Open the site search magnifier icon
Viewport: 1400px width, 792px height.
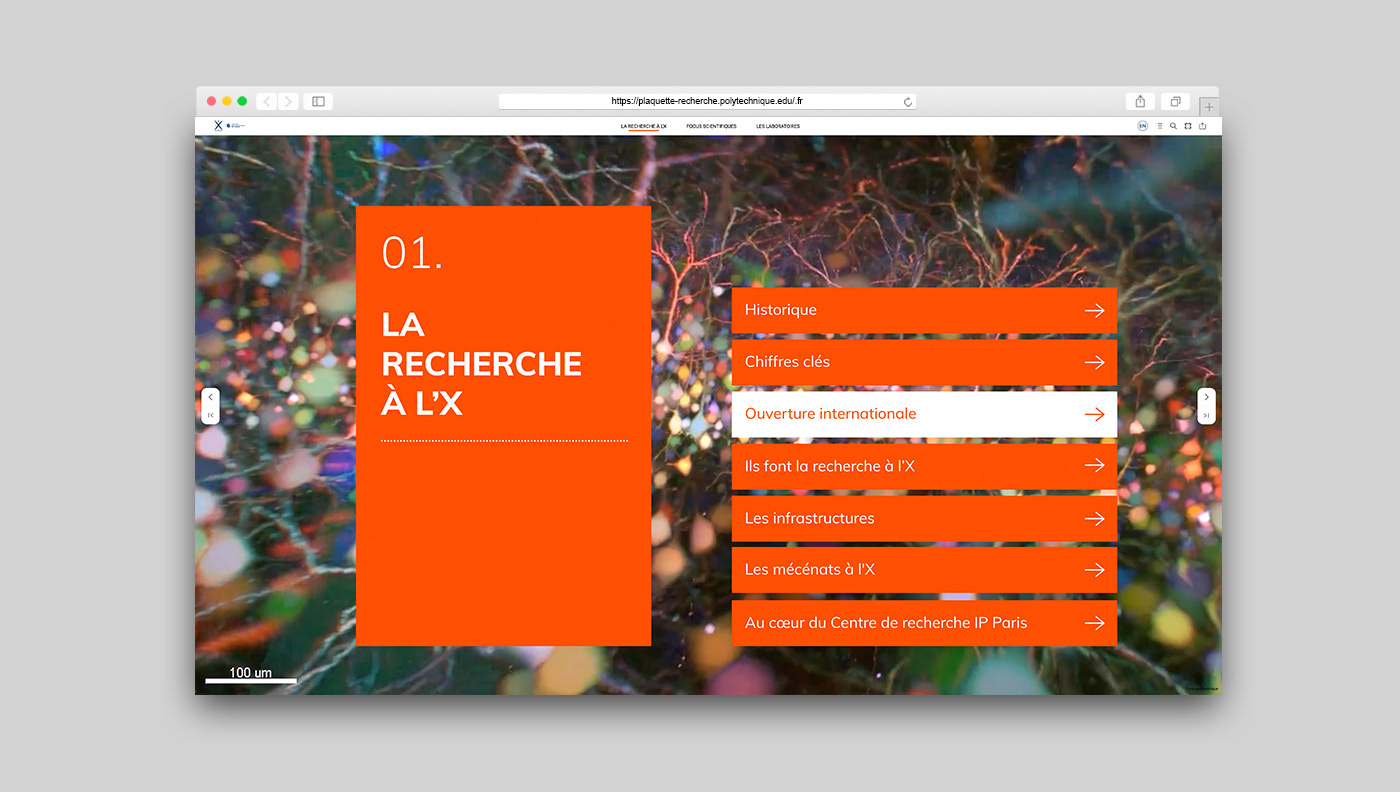click(x=1174, y=126)
